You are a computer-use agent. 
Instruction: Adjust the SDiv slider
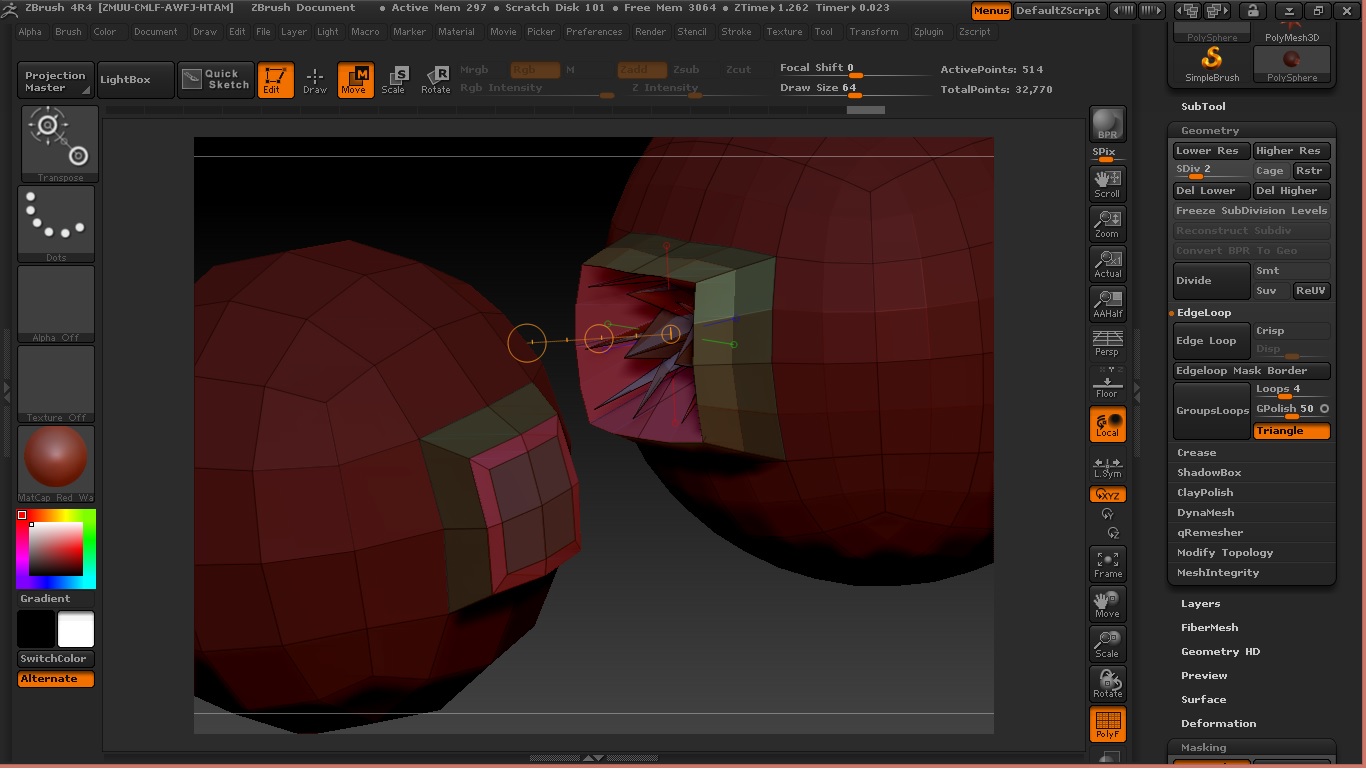1212,171
